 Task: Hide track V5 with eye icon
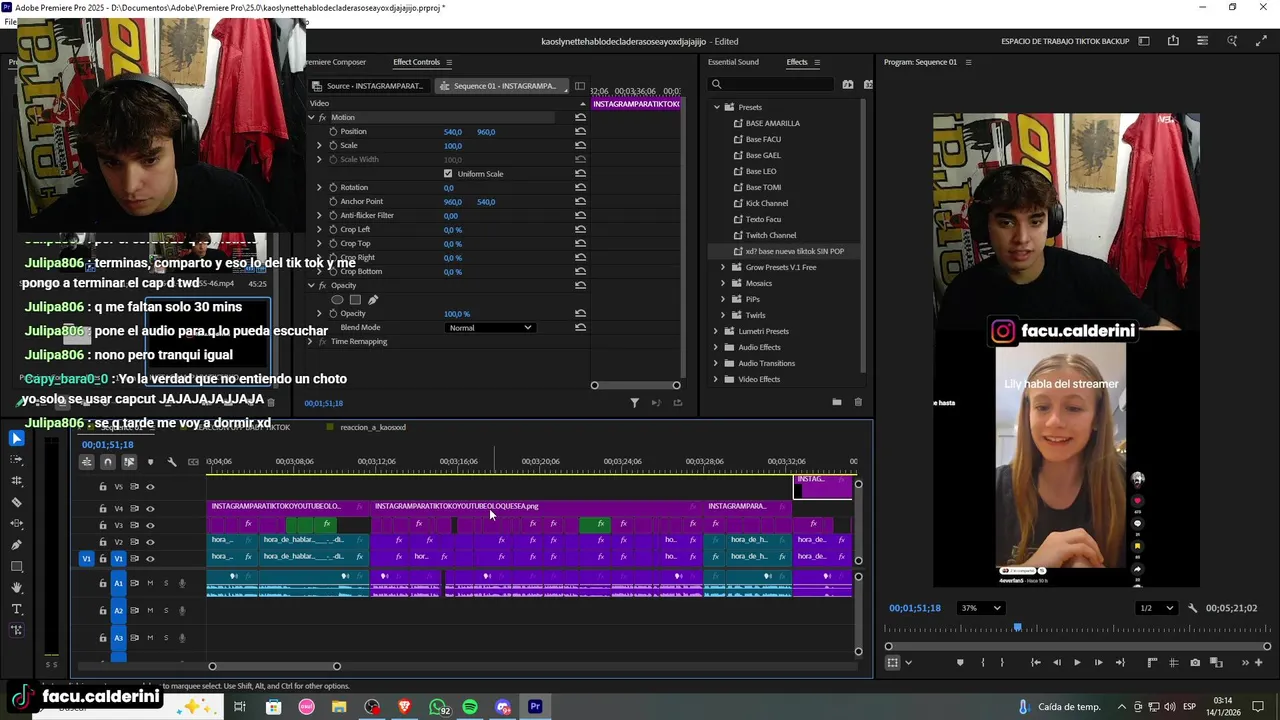coord(150,487)
